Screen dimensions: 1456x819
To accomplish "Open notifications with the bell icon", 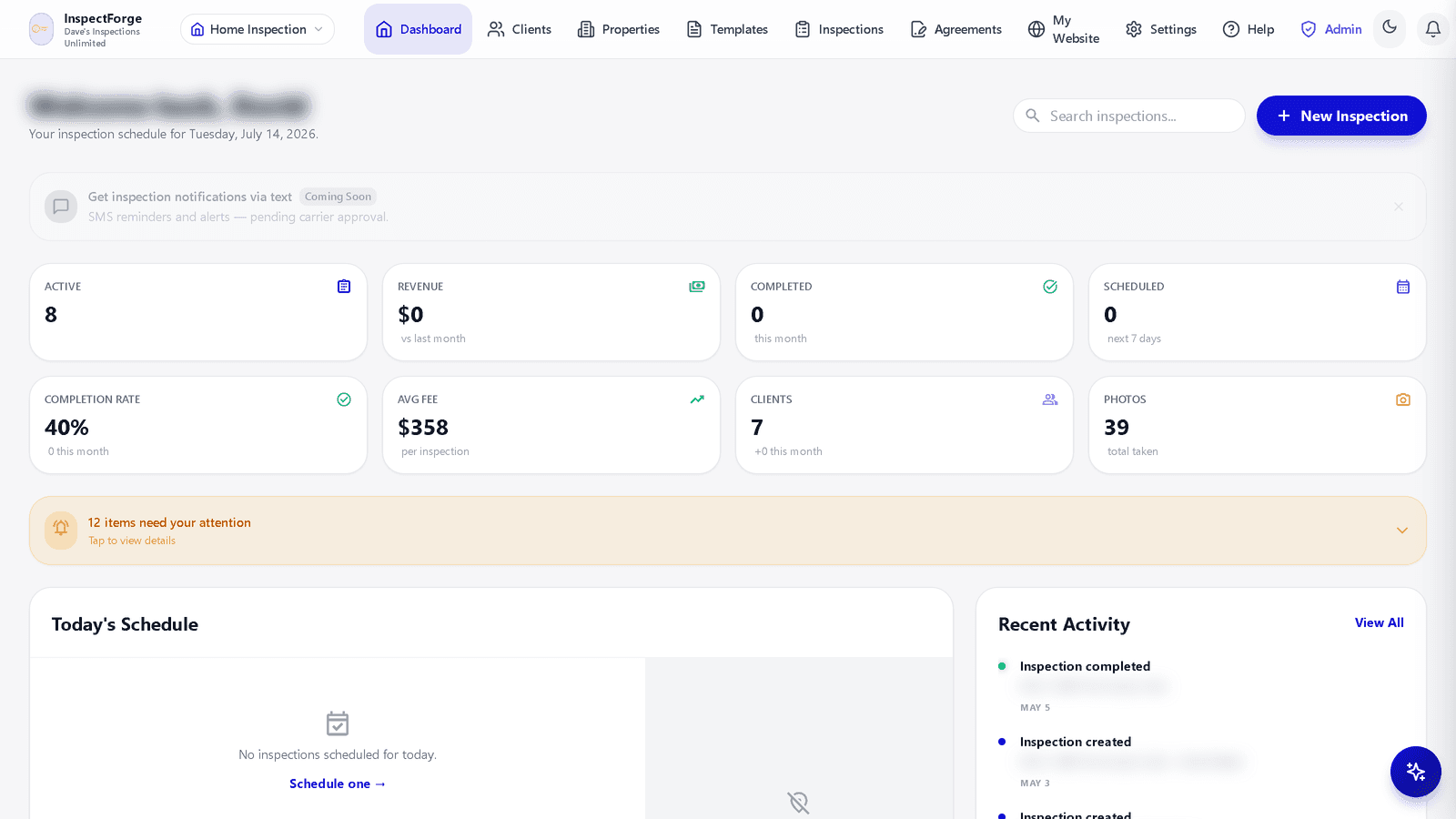I will (x=1433, y=29).
